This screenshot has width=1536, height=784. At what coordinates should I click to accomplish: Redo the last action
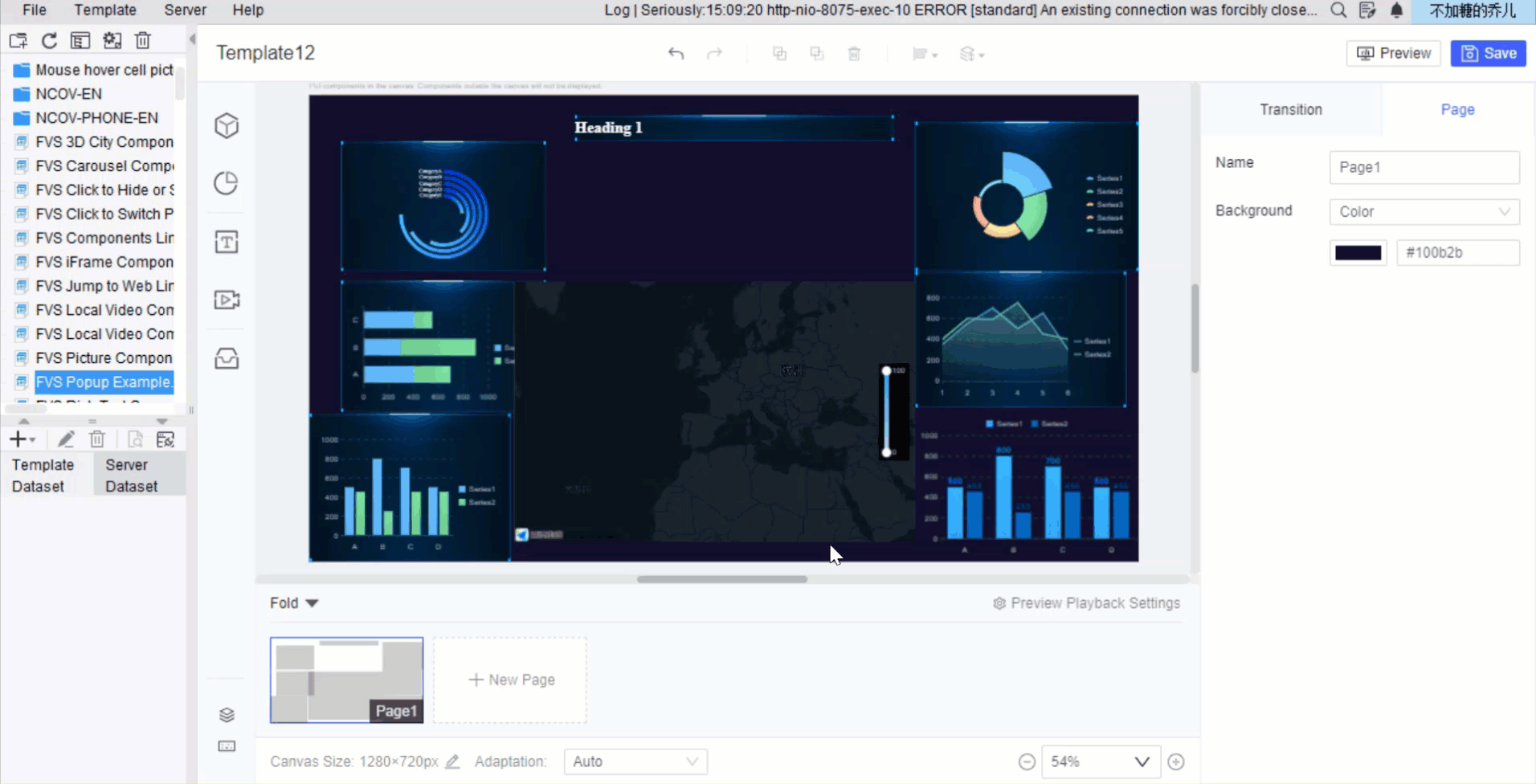pos(714,54)
